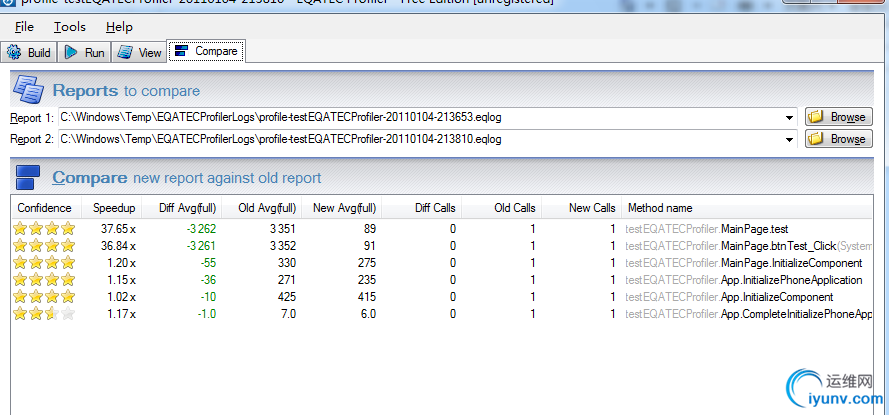This screenshot has width=889, height=415.
Task: Switch to the Build tab
Action: 29,53
